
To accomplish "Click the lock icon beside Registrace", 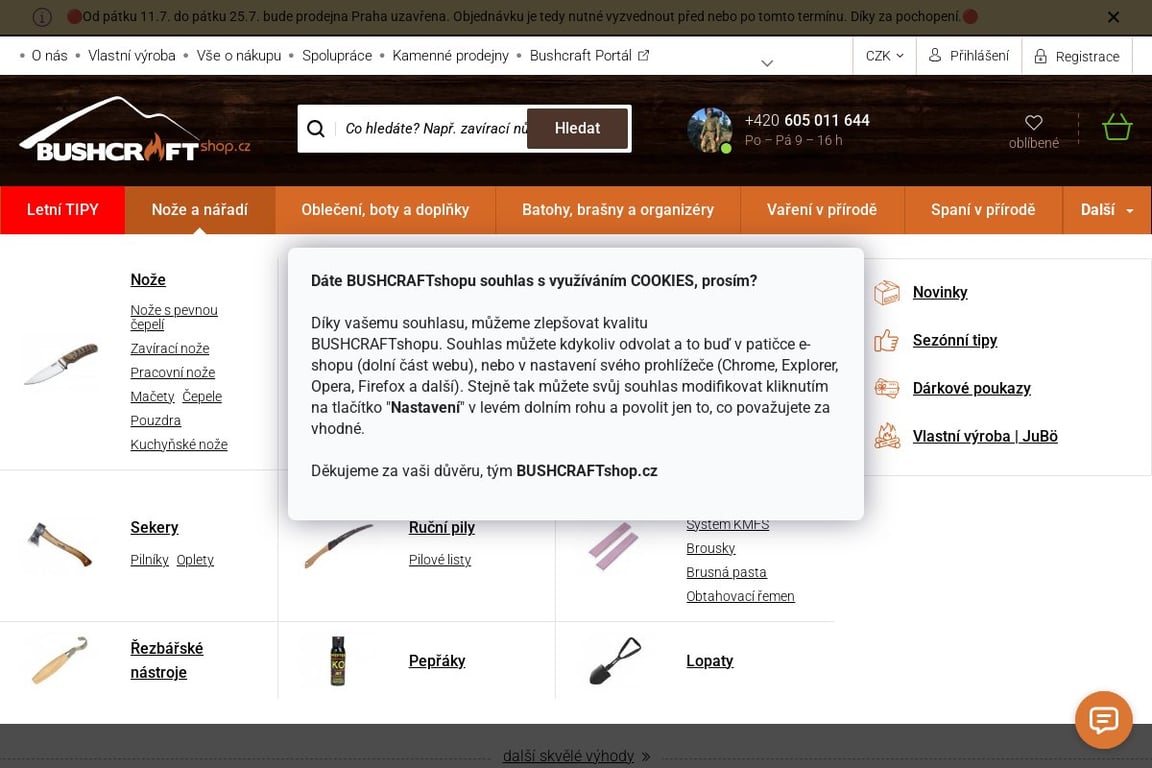I will 1040,57.
